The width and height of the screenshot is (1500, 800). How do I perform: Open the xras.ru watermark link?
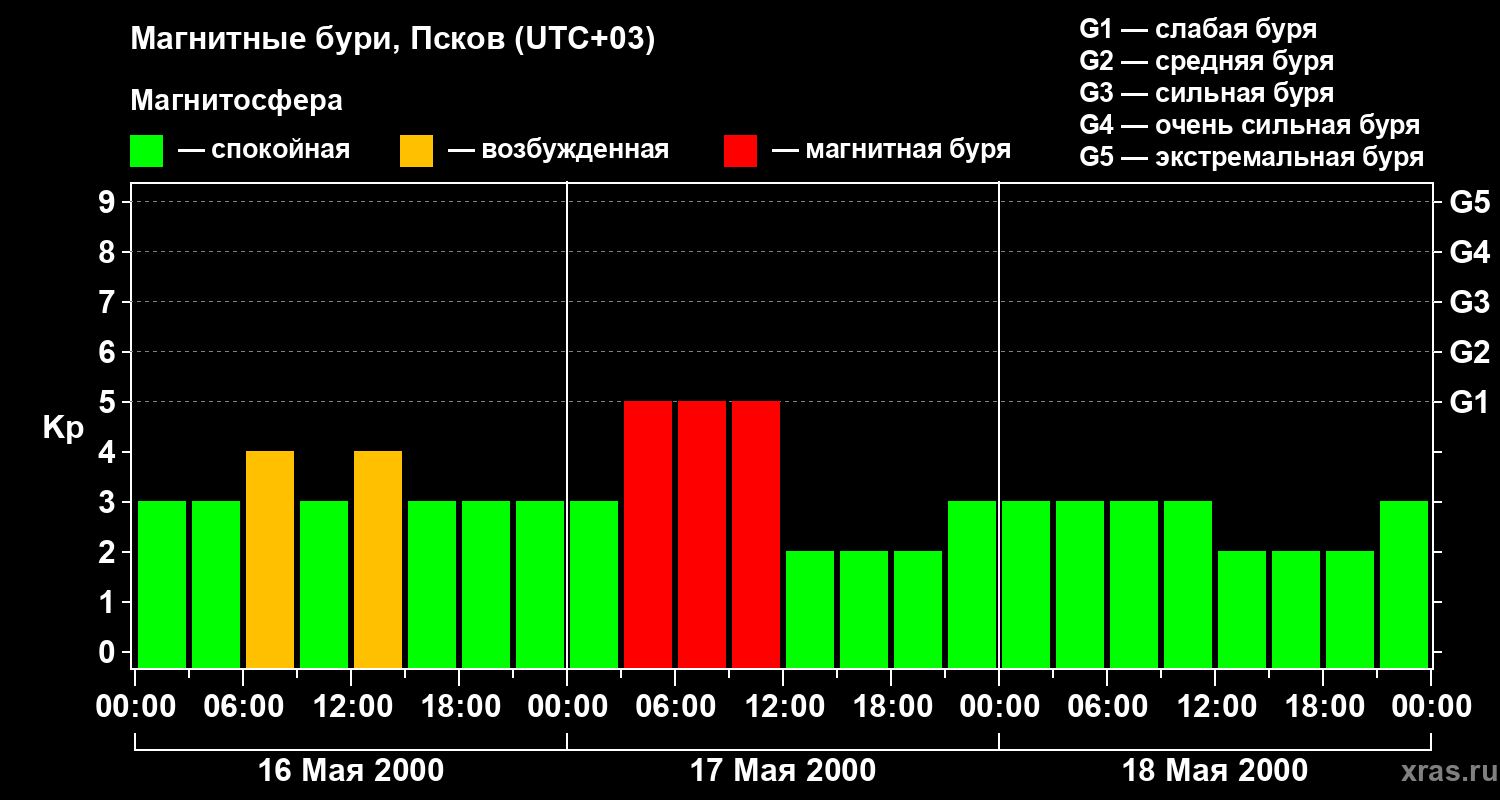(1444, 771)
